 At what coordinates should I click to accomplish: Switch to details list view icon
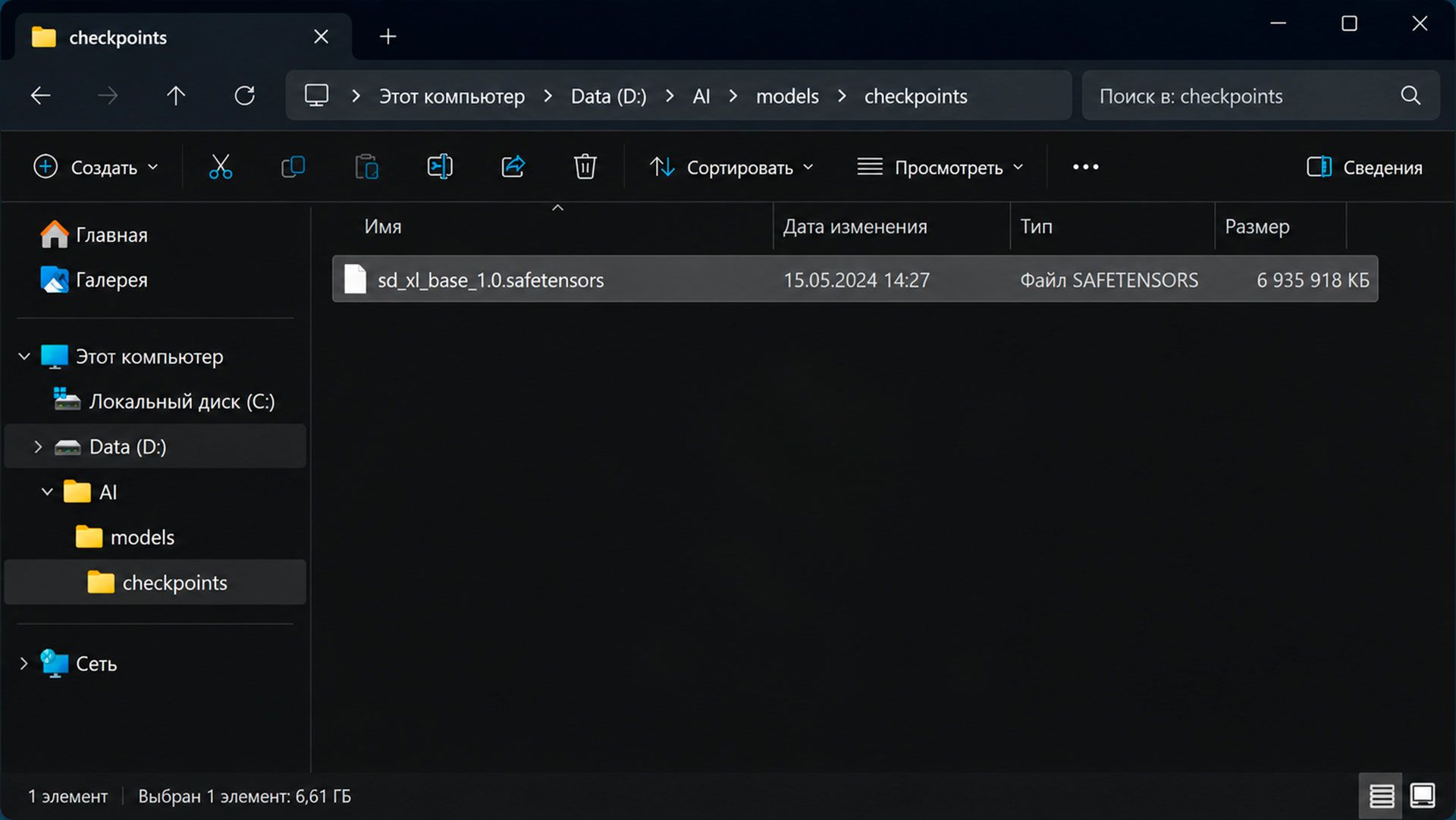pyautogui.click(x=1381, y=796)
